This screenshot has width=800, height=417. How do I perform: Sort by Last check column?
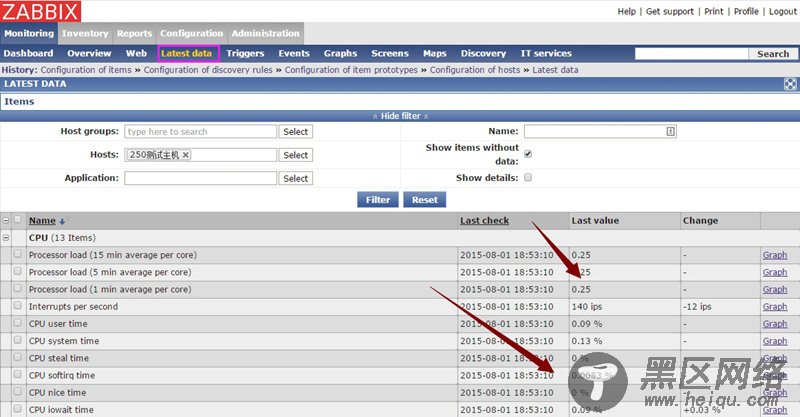pyautogui.click(x=485, y=220)
